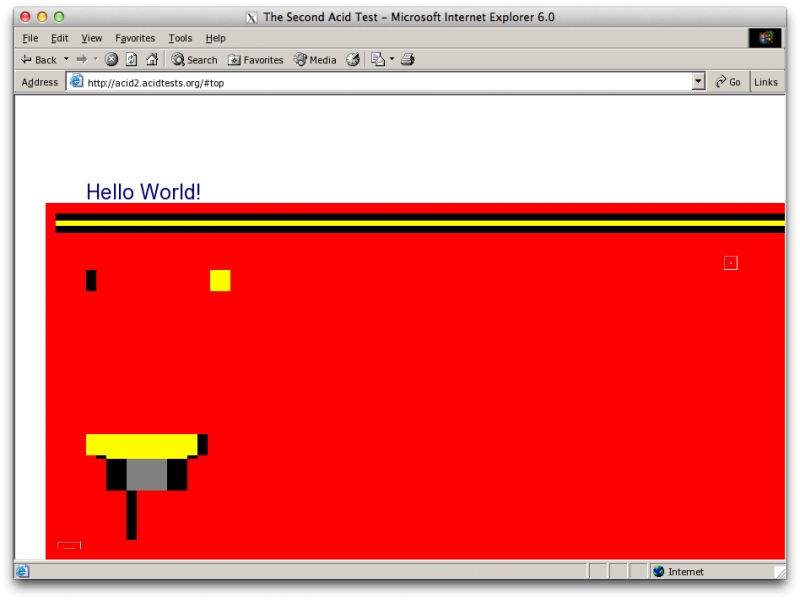Open the View menu
The width and height of the screenshot is (800, 600).
click(x=91, y=38)
